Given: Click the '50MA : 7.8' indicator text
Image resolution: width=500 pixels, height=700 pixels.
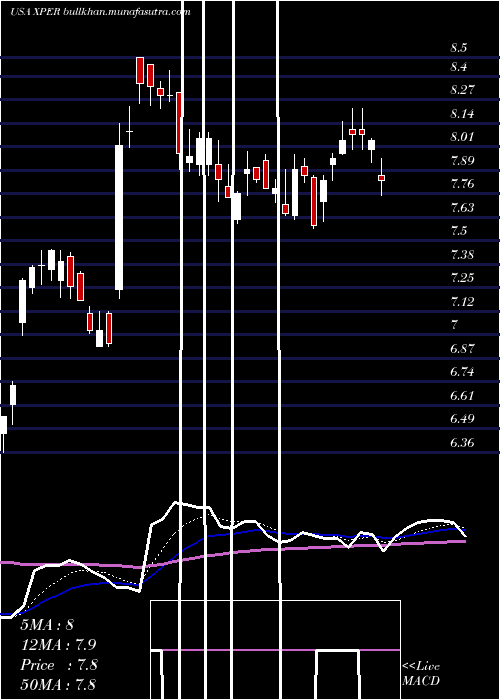Looking at the screenshot, I should [58, 685].
